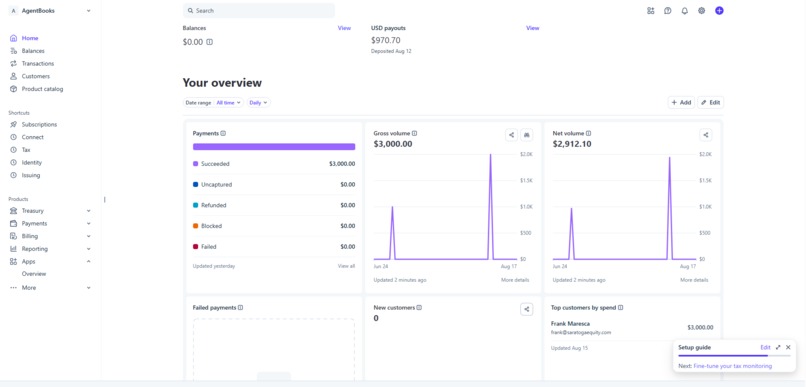The height and width of the screenshot is (387, 806).
Task: Close the Setup guide panel
Action: [788, 347]
